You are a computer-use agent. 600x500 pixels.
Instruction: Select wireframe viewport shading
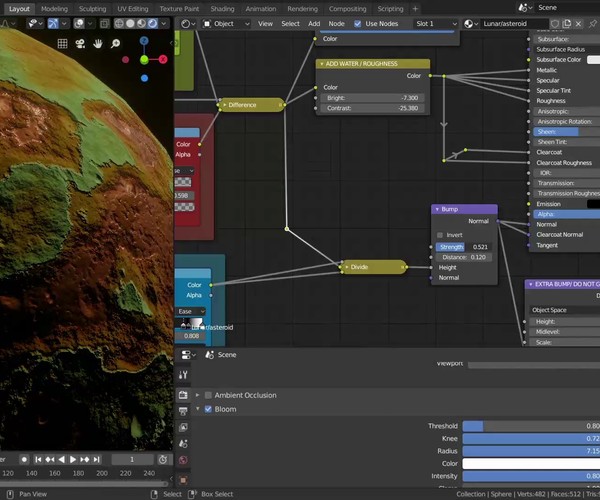[119, 24]
